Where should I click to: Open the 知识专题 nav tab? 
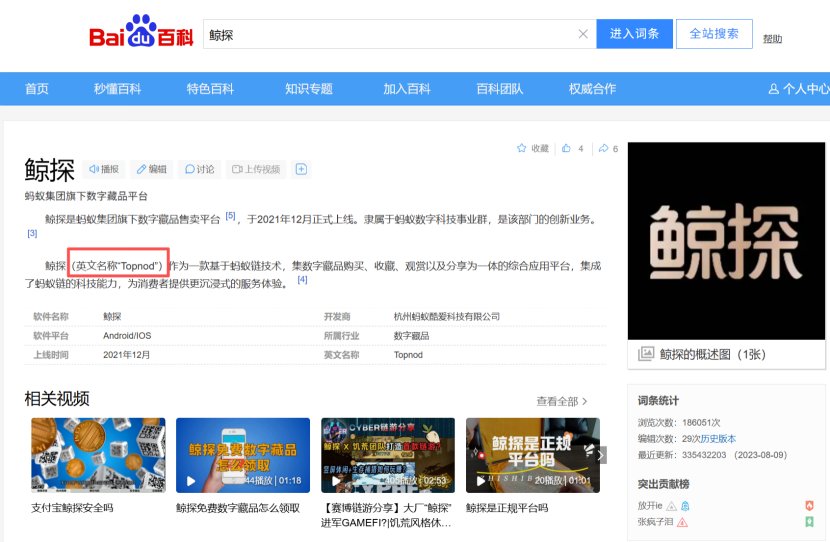pyautogui.click(x=308, y=89)
